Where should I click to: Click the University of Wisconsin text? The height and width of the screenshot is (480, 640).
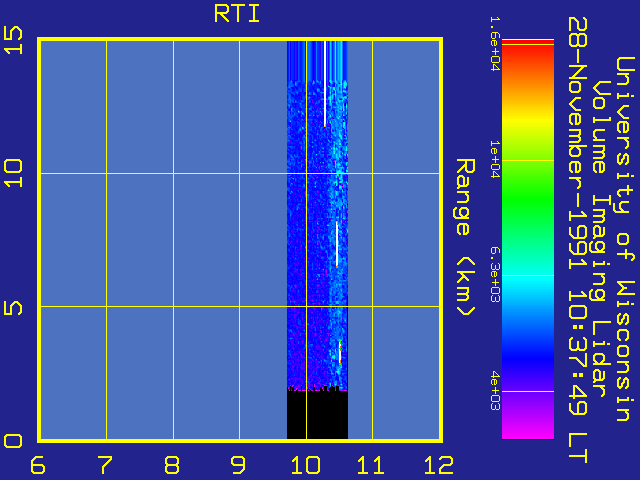pos(624,240)
